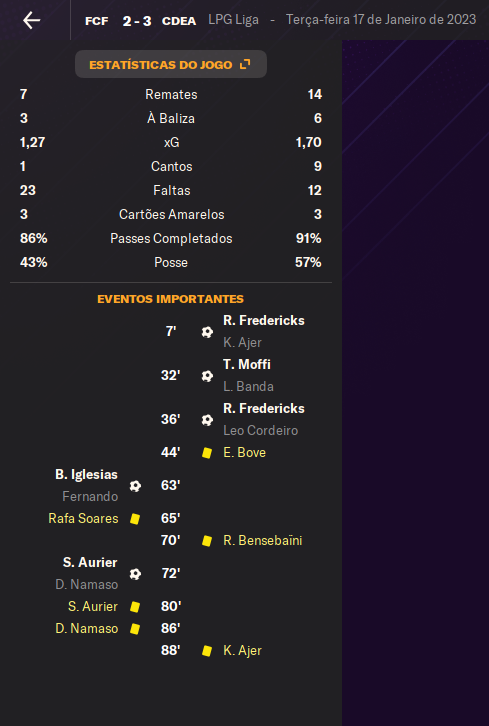Click the LPG Liga competition link
This screenshot has height=726, width=489.
233,20
